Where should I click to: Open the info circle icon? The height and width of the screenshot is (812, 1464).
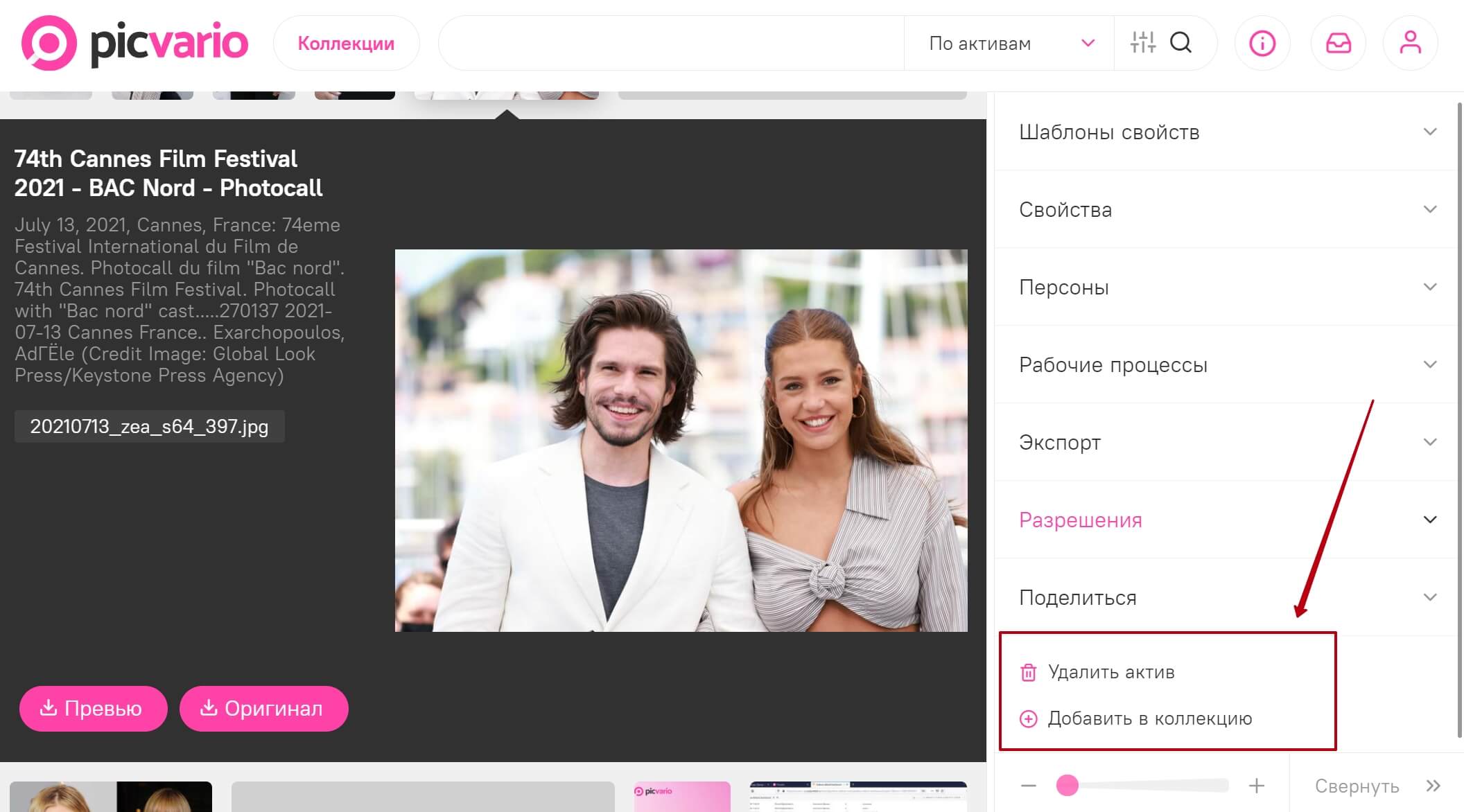[x=1262, y=44]
